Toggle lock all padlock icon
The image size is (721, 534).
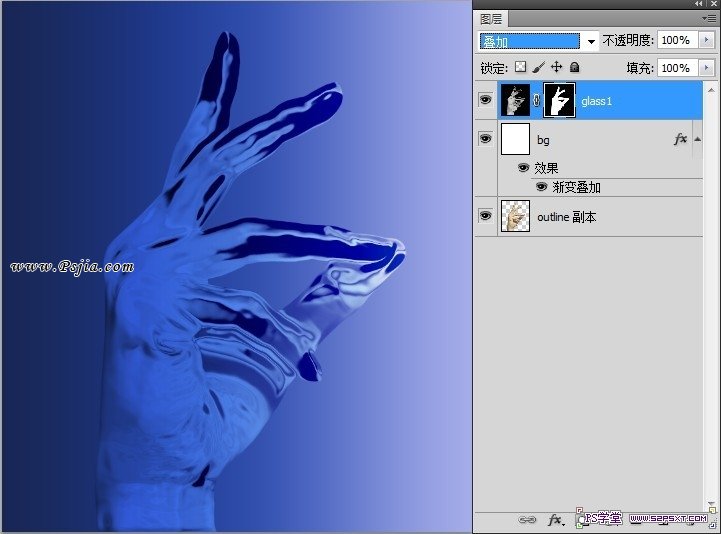[x=574, y=67]
